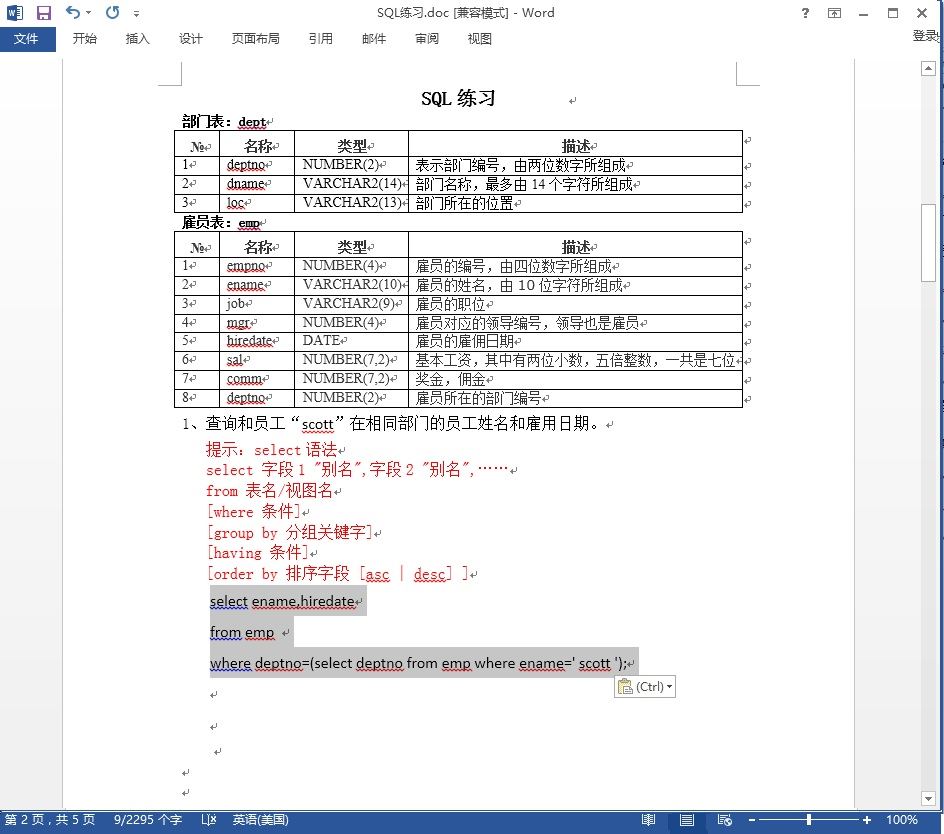944x834 pixels.
Task: Click the highlighted 'where deptno=(select...' line
Action: (418, 664)
